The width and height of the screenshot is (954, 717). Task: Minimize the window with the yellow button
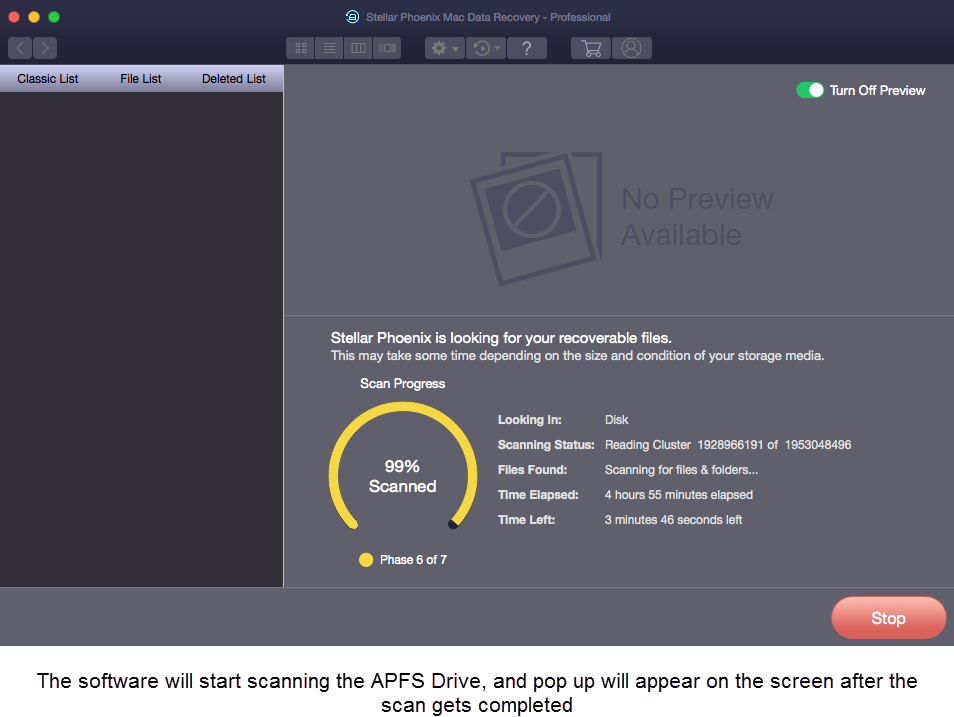click(x=34, y=17)
